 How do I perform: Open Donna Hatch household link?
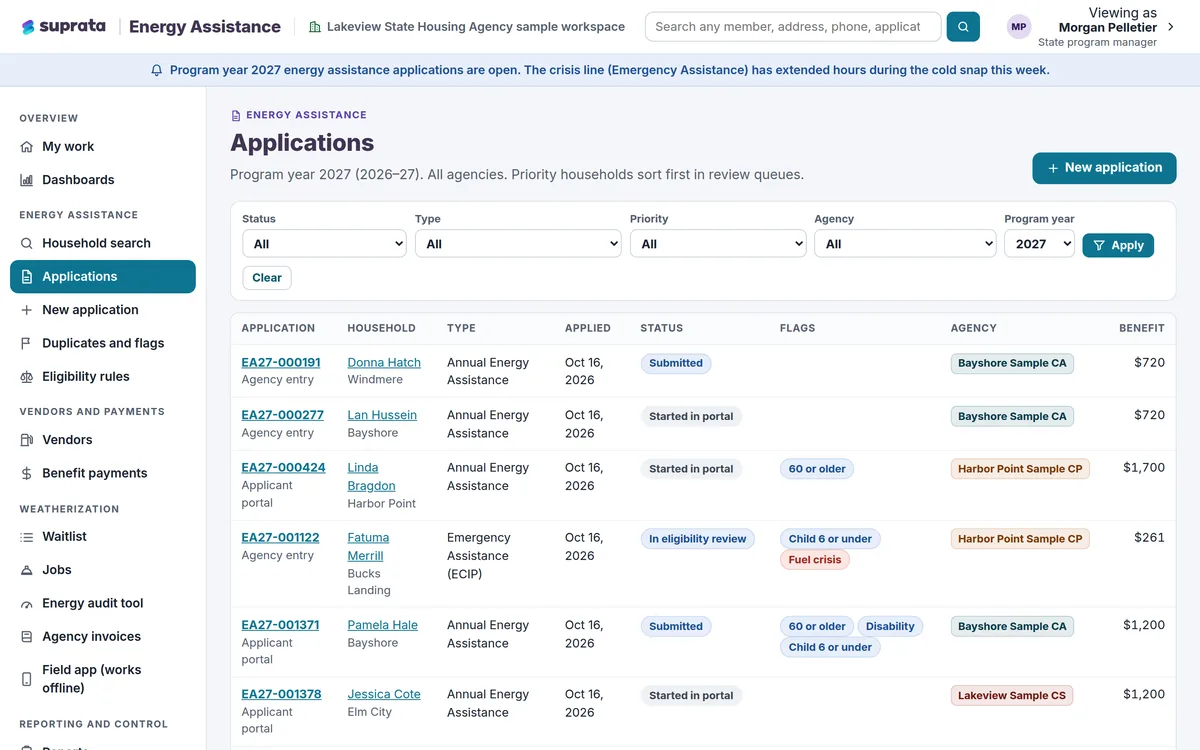pyautogui.click(x=384, y=363)
